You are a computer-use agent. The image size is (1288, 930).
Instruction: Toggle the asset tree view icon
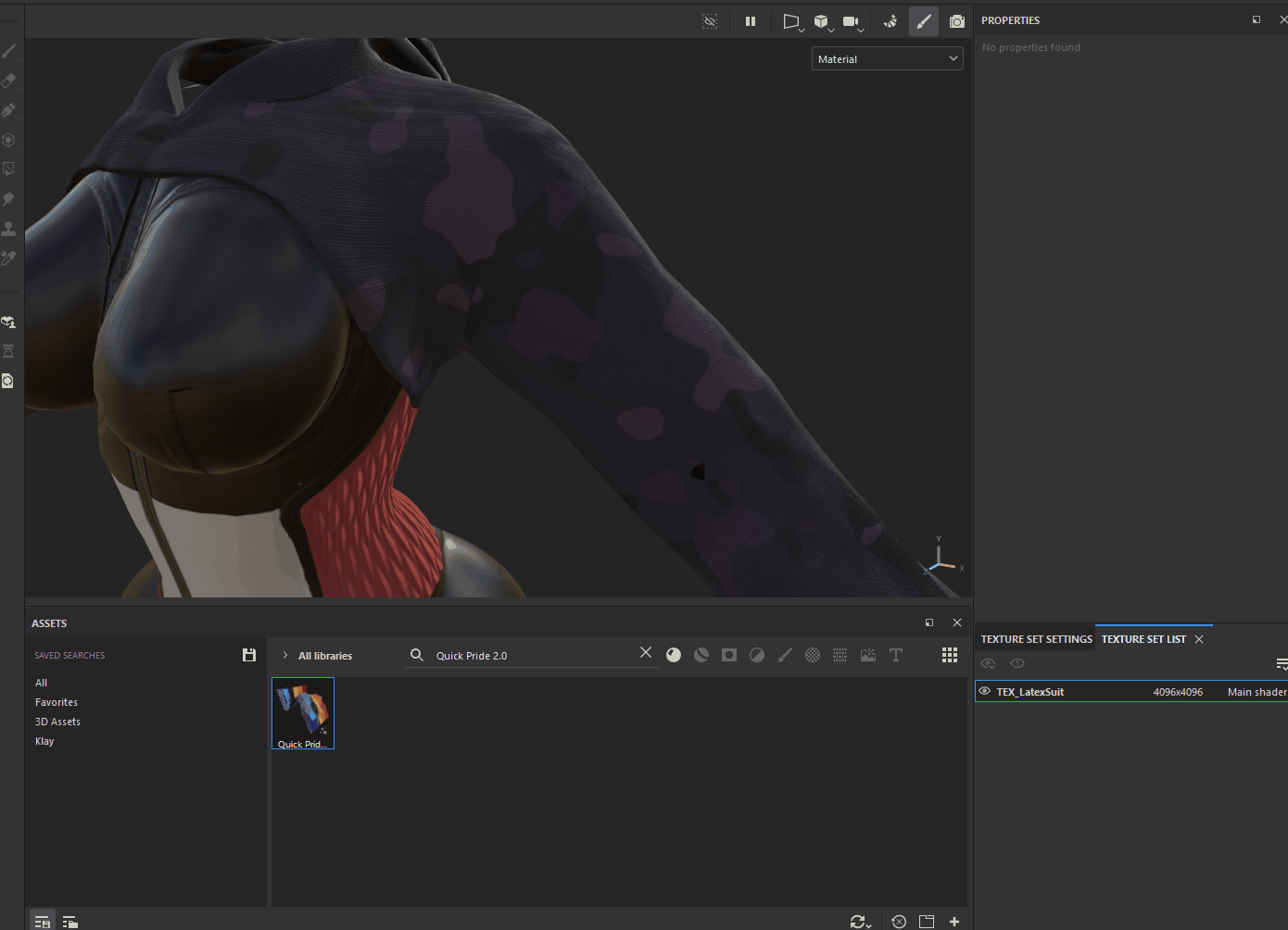click(70, 921)
